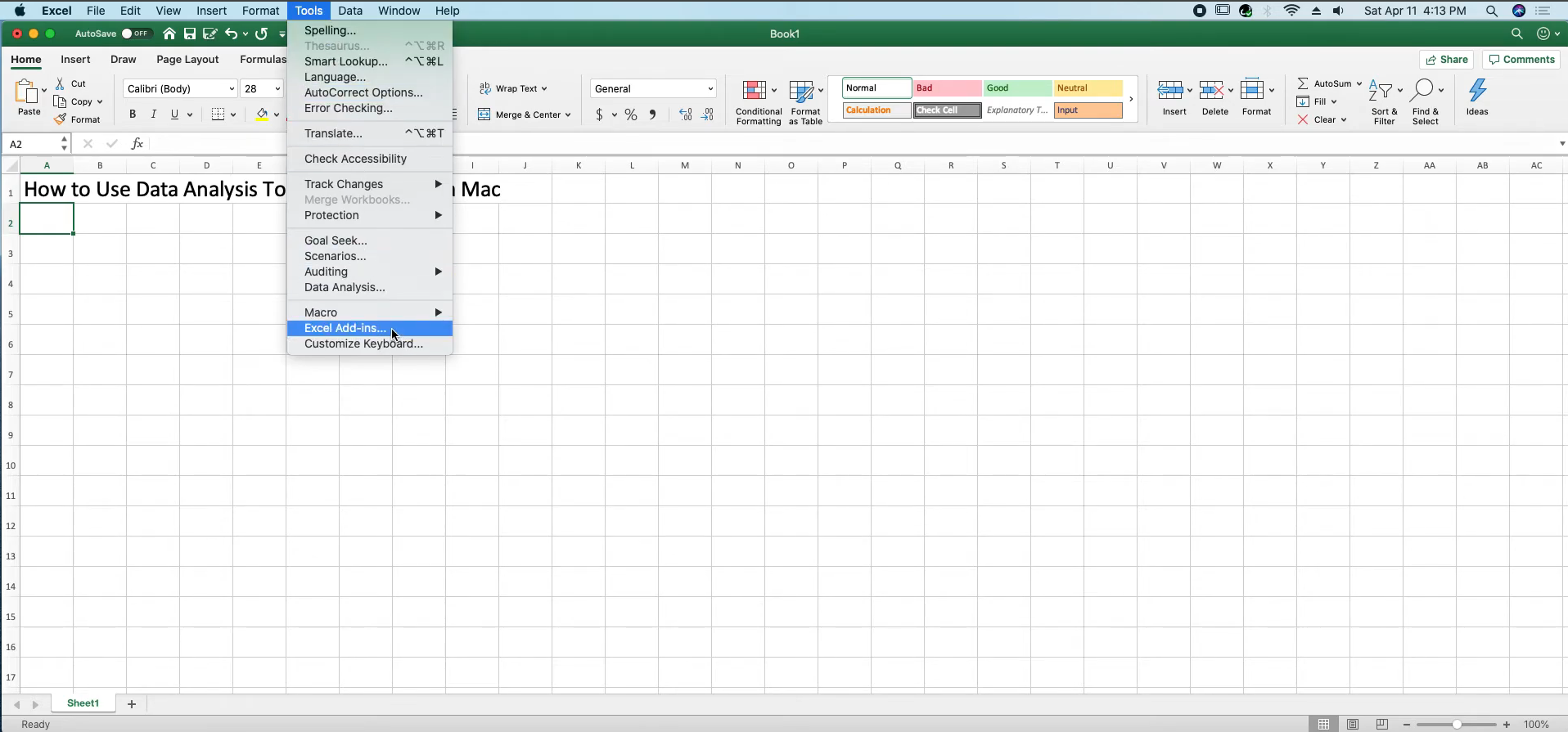Open Conditional Formatting

(759, 102)
